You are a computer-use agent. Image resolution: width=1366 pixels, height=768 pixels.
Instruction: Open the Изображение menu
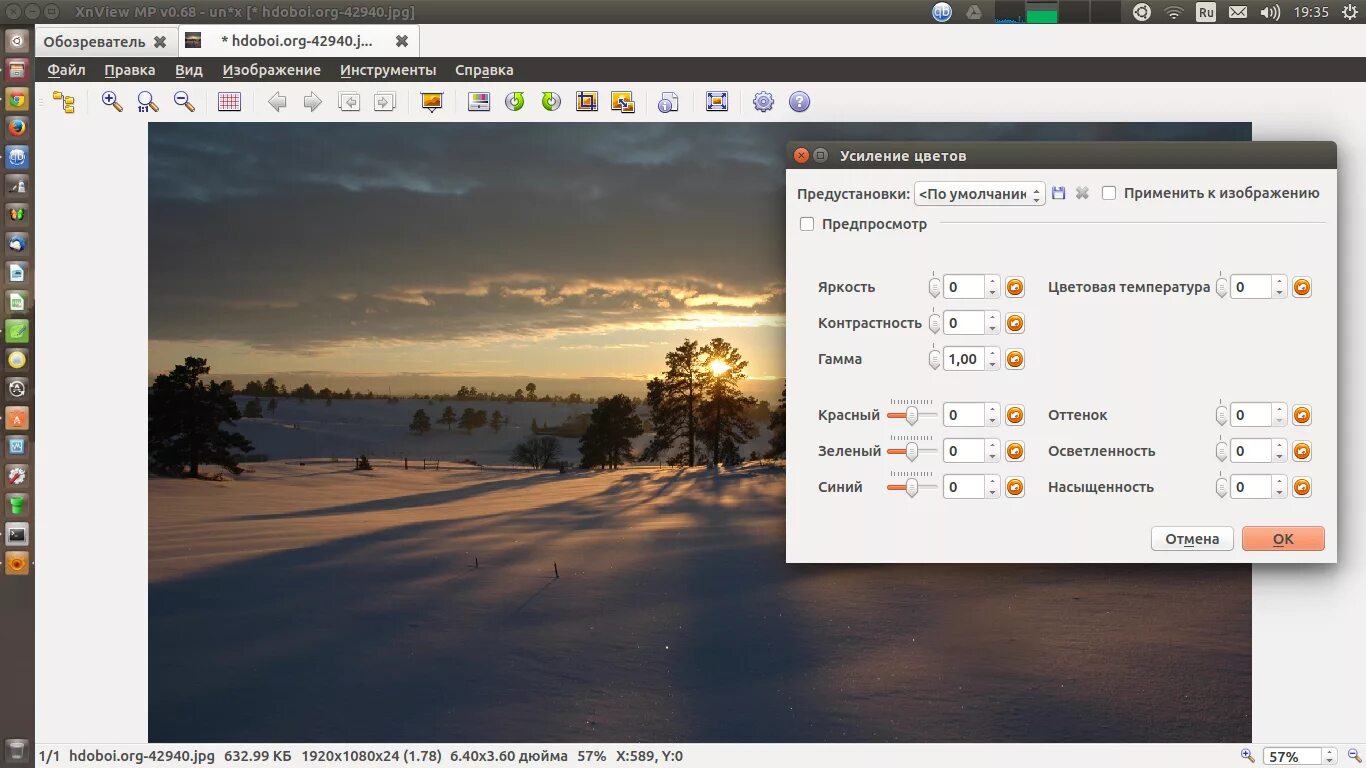coord(271,70)
